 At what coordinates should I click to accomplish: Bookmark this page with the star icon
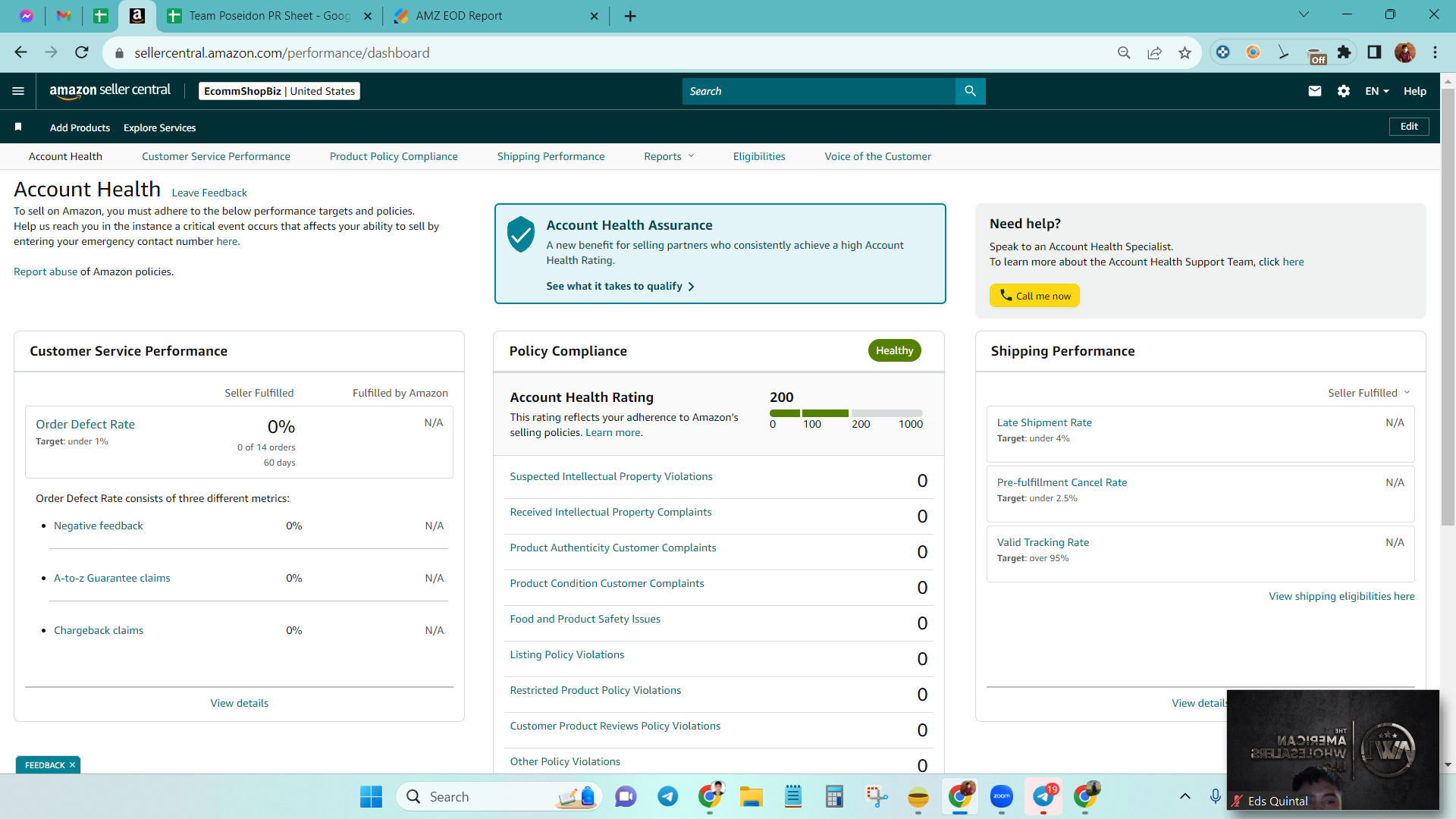click(1185, 52)
